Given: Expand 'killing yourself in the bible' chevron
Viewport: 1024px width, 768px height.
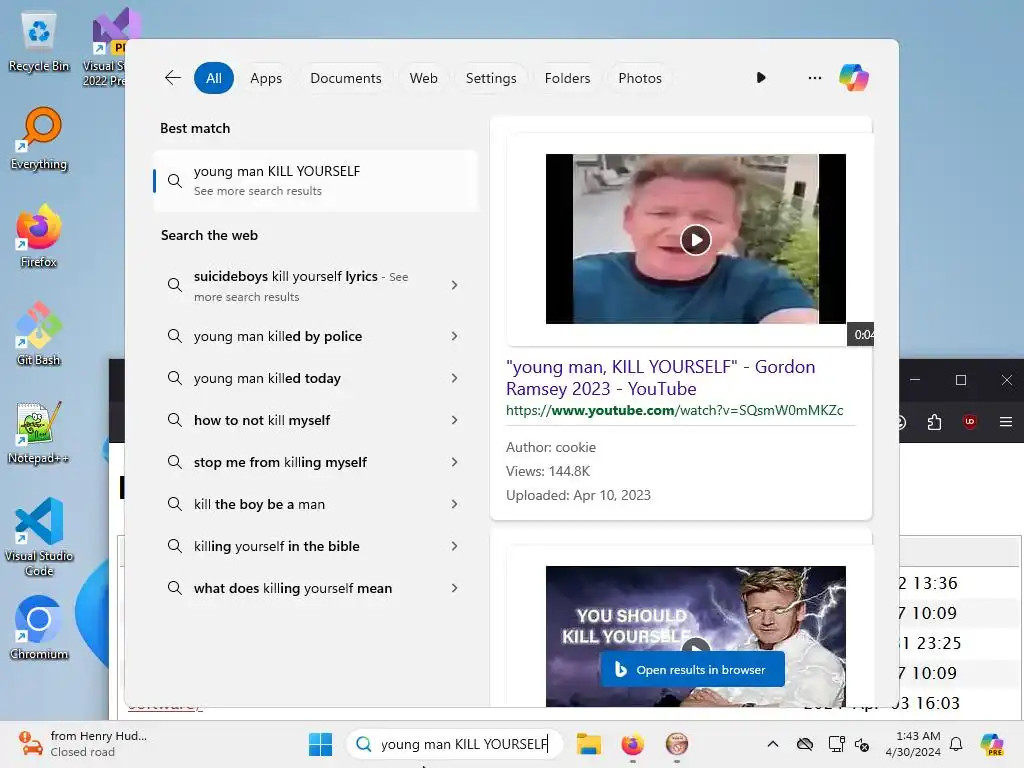Looking at the screenshot, I should tap(454, 546).
